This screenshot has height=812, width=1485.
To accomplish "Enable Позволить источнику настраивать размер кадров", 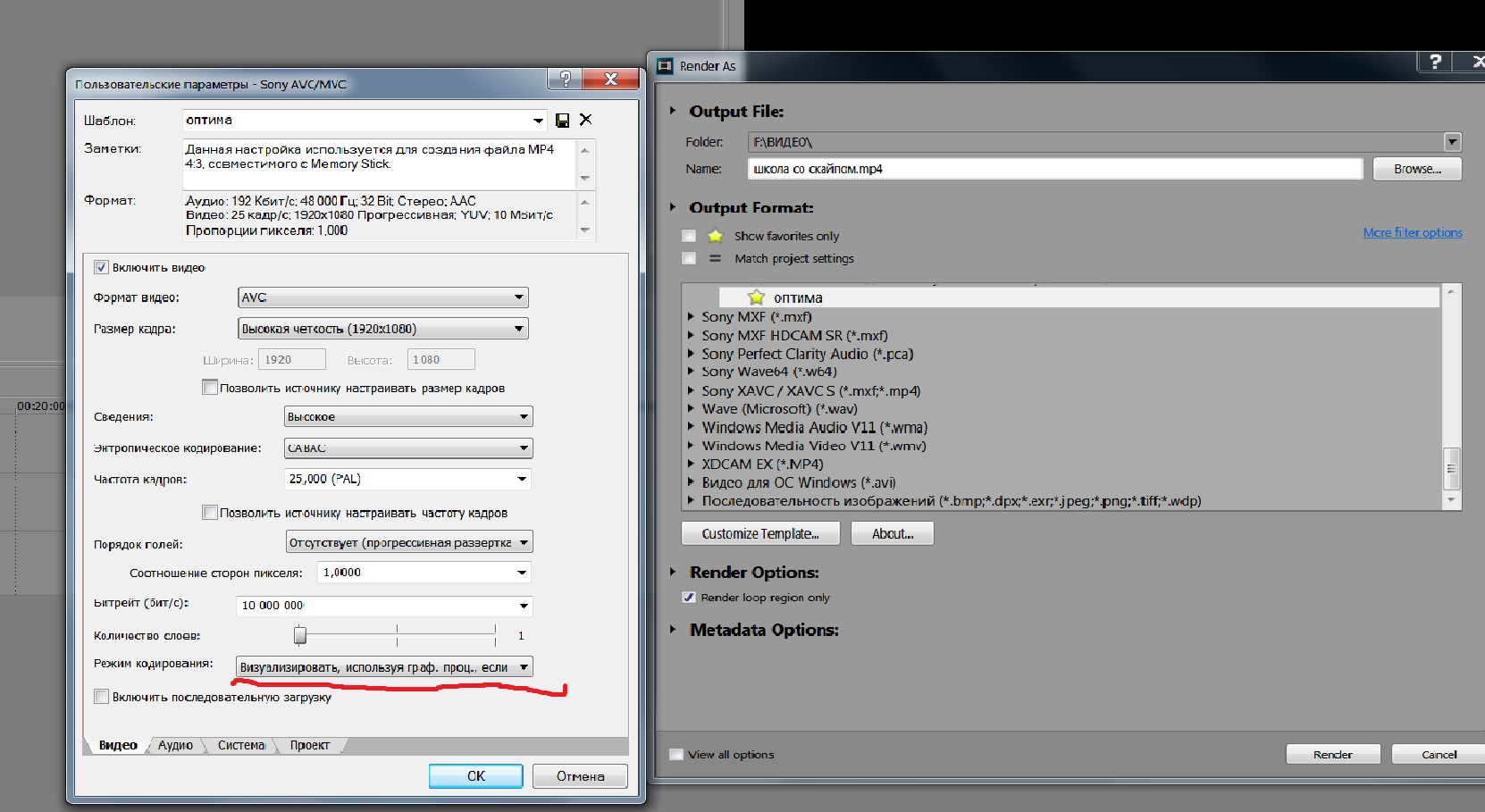I will [x=210, y=388].
